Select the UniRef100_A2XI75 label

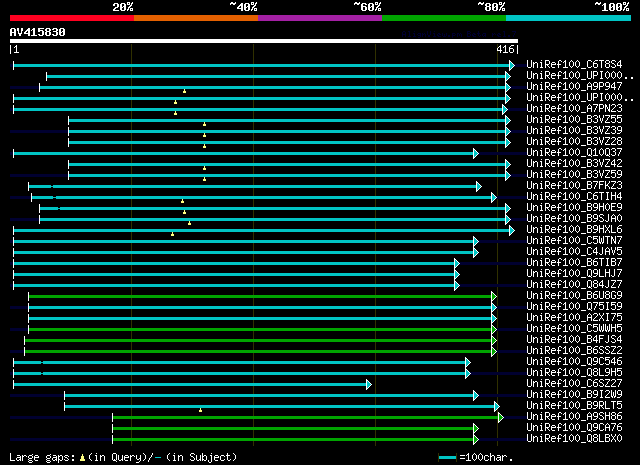click(x=574, y=318)
